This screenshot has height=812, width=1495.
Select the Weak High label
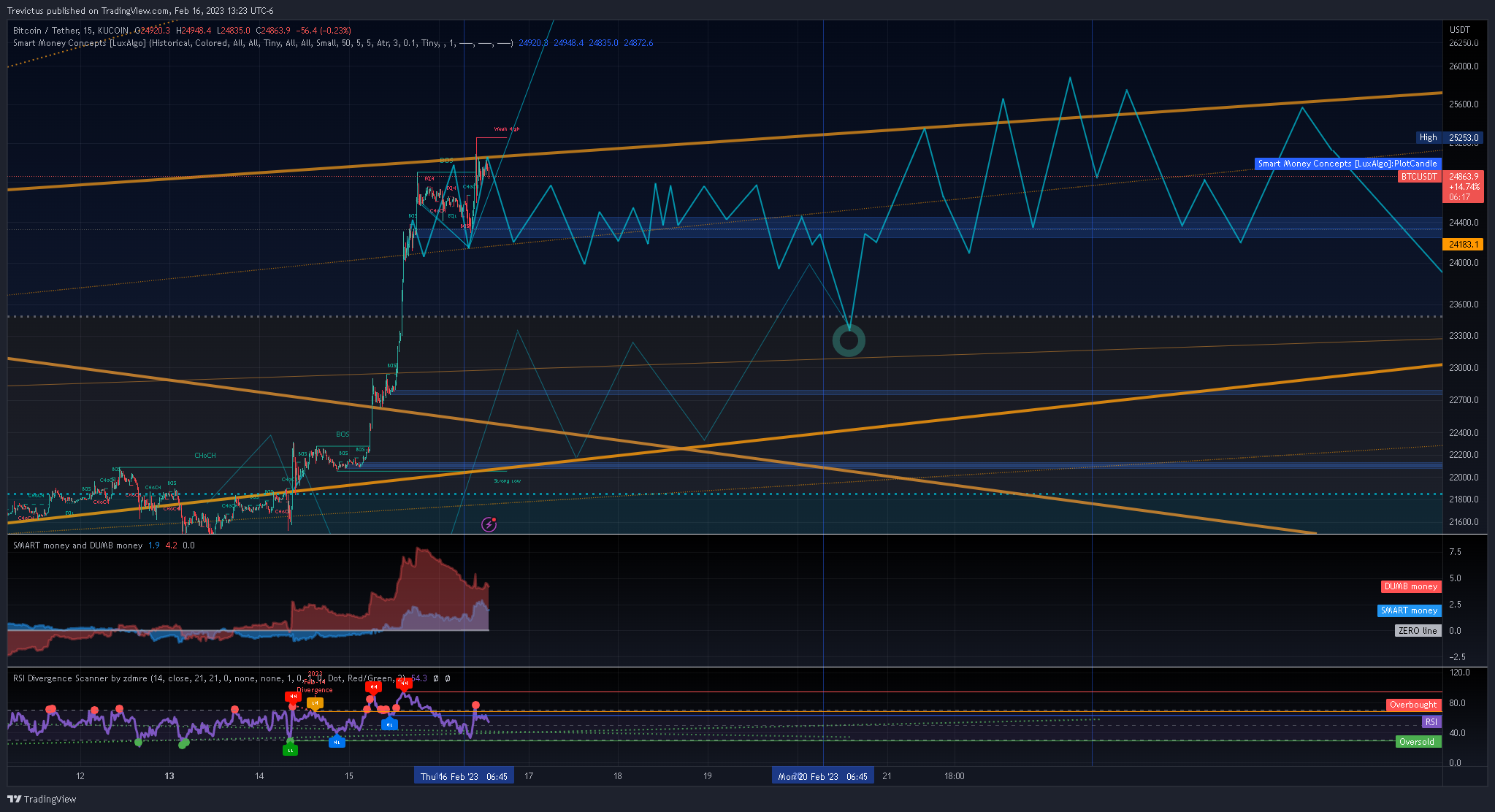(x=507, y=129)
